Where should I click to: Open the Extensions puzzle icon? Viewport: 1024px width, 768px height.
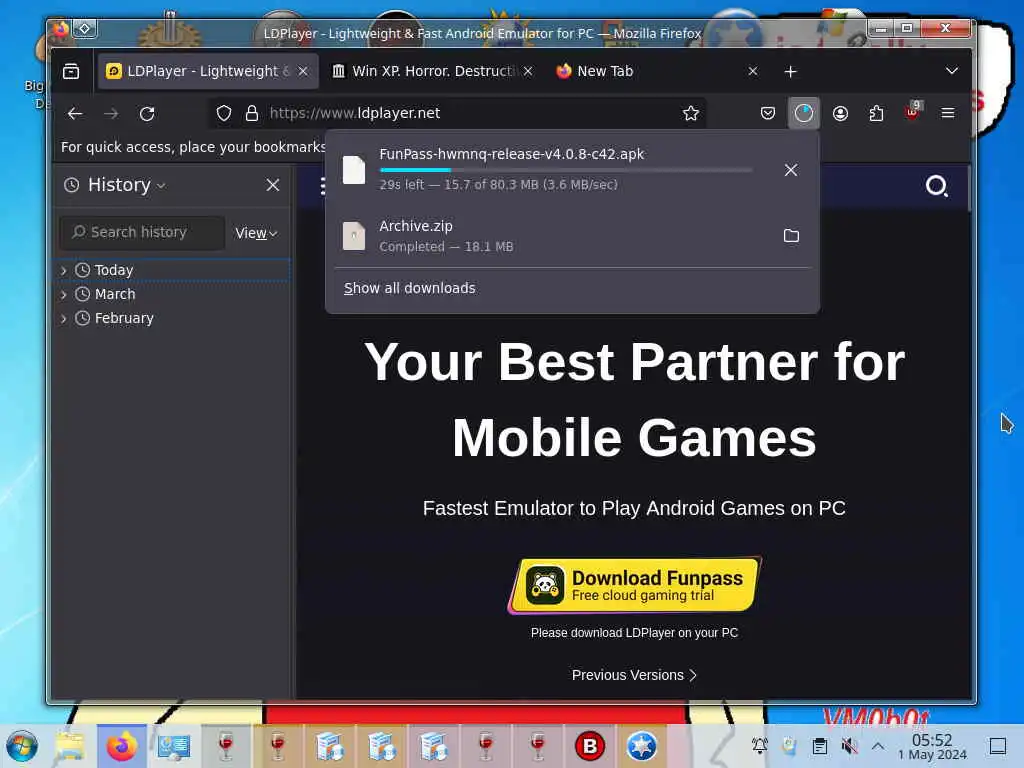pyautogui.click(x=876, y=114)
